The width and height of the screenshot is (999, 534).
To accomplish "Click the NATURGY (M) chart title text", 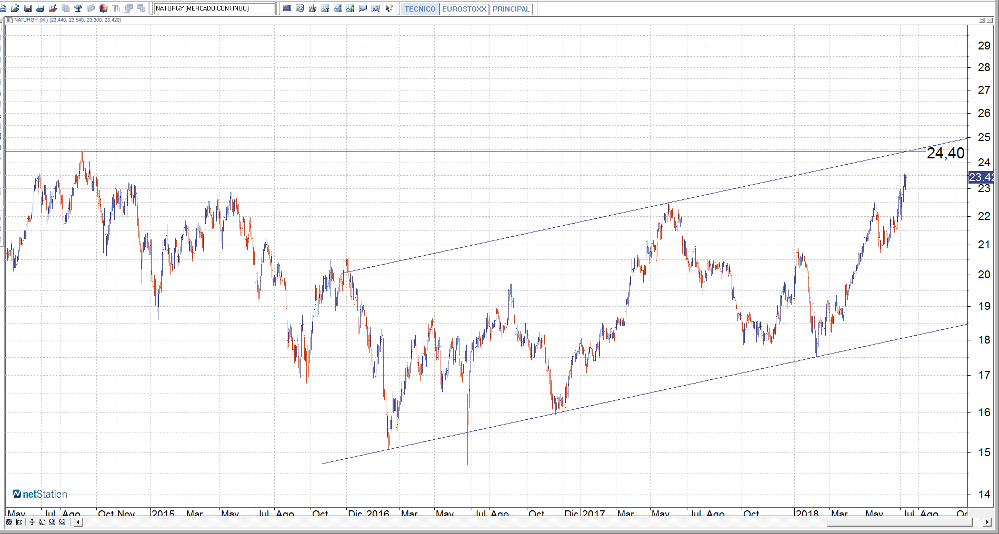I will 68,20.
